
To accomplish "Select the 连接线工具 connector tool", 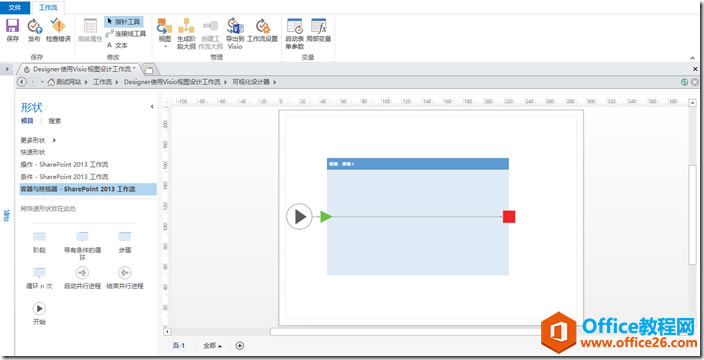I will point(125,34).
